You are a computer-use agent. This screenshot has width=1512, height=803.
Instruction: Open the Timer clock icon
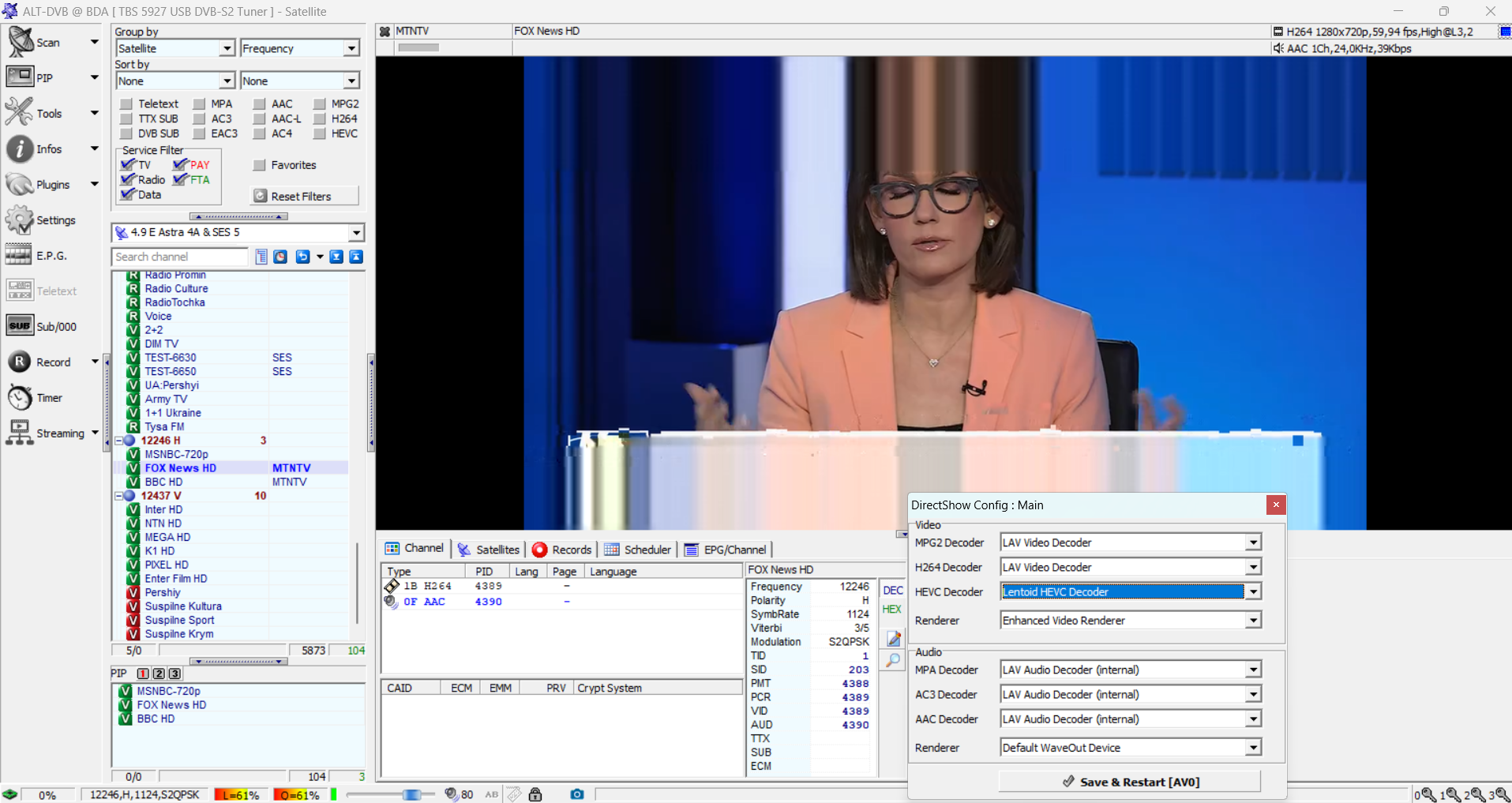[x=19, y=397]
